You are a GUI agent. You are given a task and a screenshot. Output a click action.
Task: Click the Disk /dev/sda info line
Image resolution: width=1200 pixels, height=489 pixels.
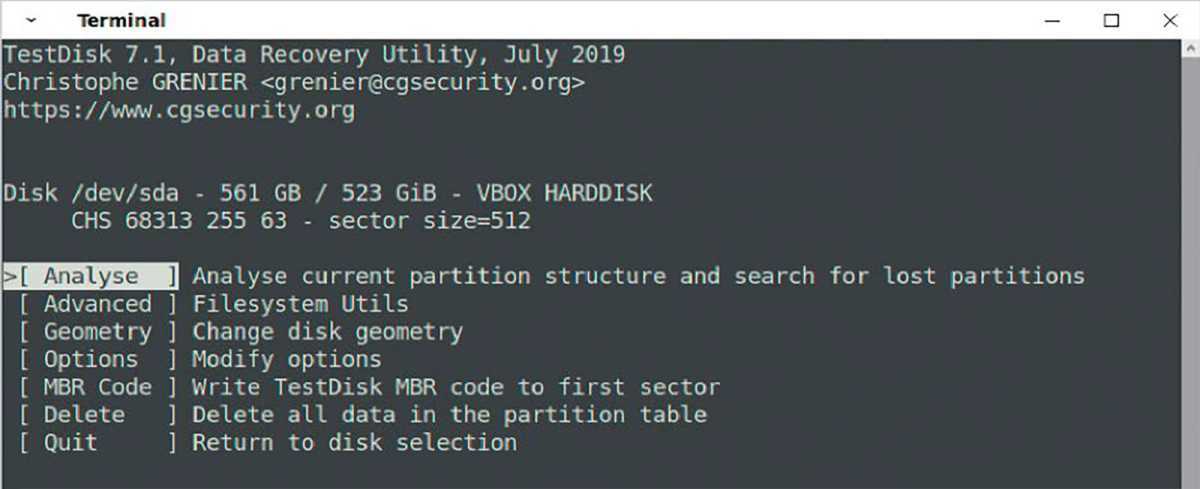point(328,193)
